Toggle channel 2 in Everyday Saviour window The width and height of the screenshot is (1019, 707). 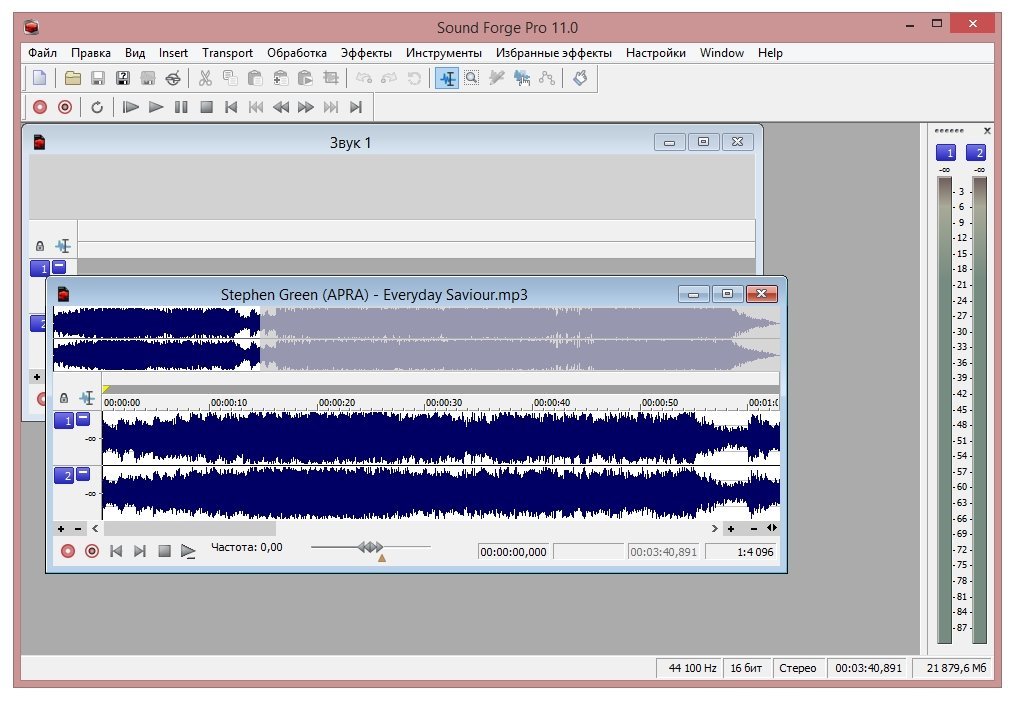[x=64, y=476]
